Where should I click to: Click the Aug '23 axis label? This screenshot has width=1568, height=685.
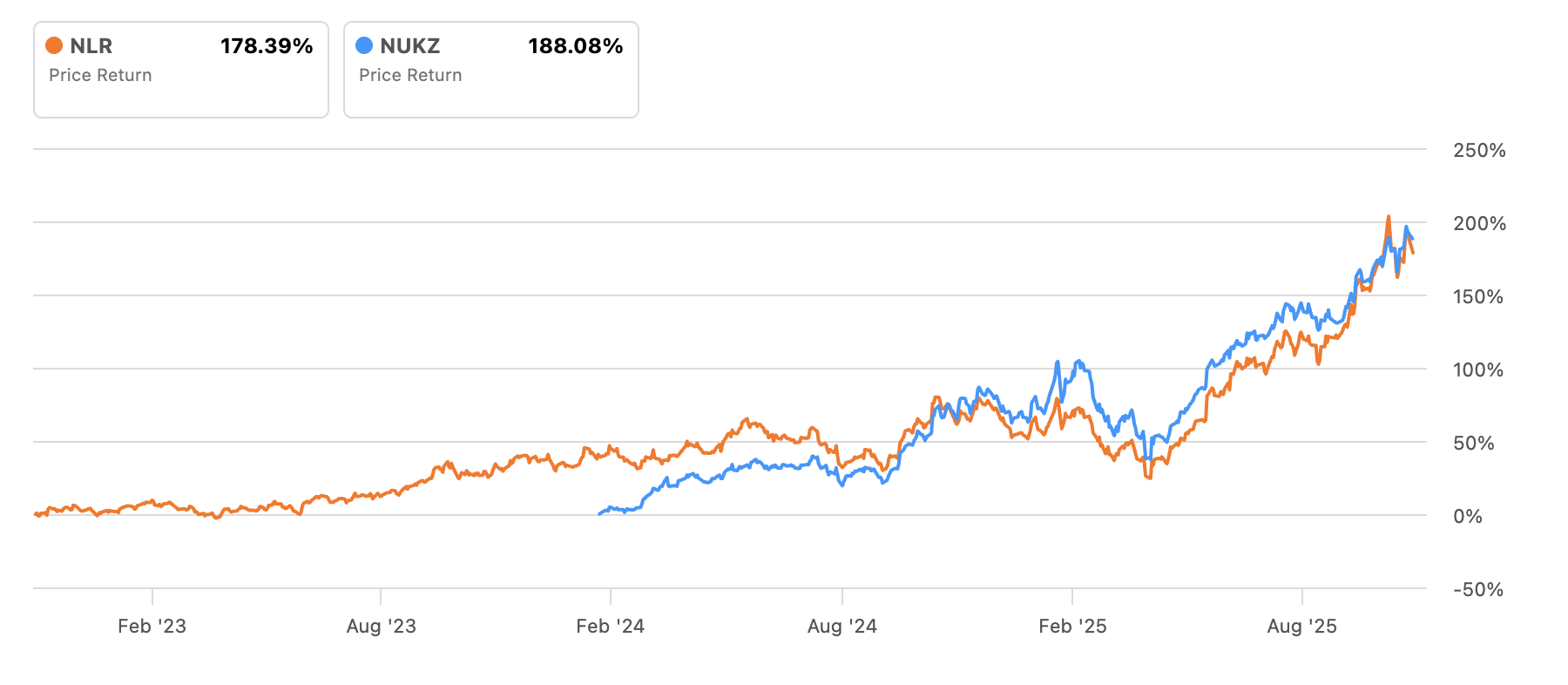tap(381, 626)
